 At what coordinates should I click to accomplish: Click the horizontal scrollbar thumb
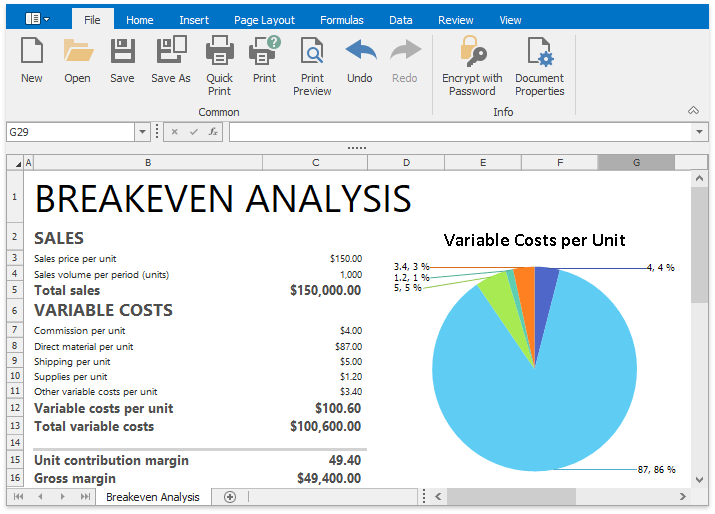point(511,496)
